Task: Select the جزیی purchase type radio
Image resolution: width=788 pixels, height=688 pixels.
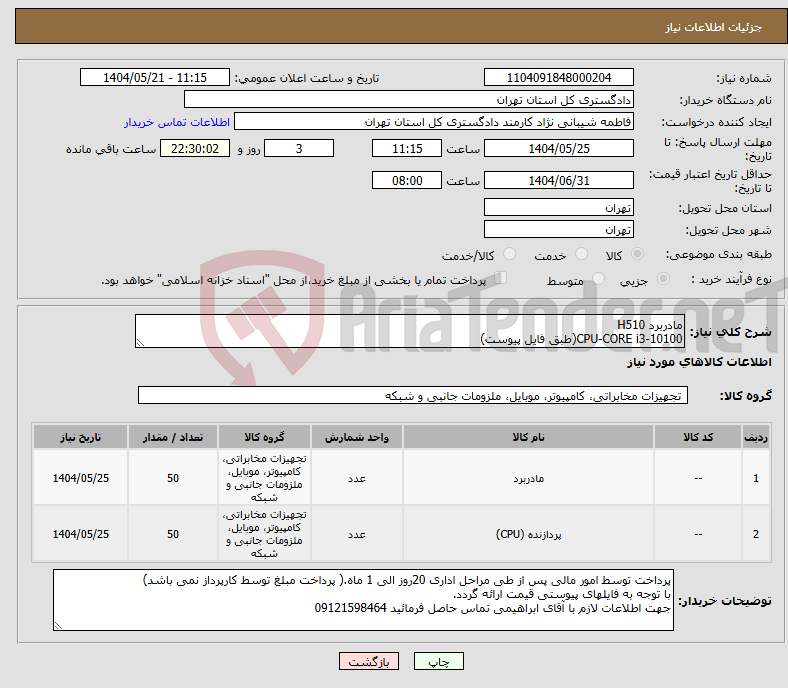Action: pyautogui.click(x=663, y=278)
